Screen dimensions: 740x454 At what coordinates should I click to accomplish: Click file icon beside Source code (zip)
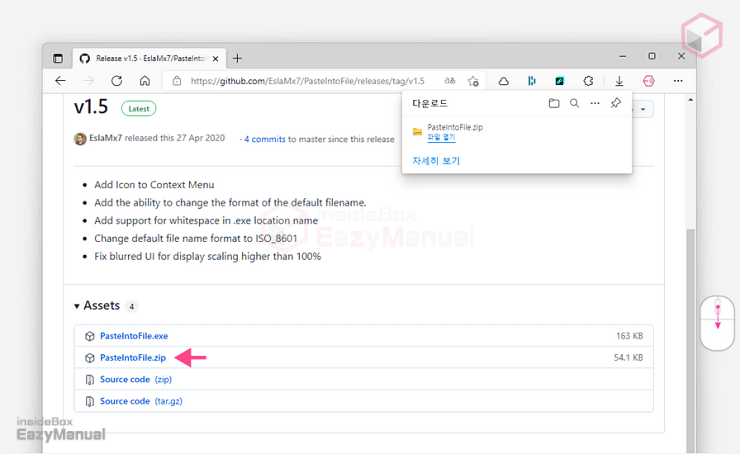(x=90, y=379)
